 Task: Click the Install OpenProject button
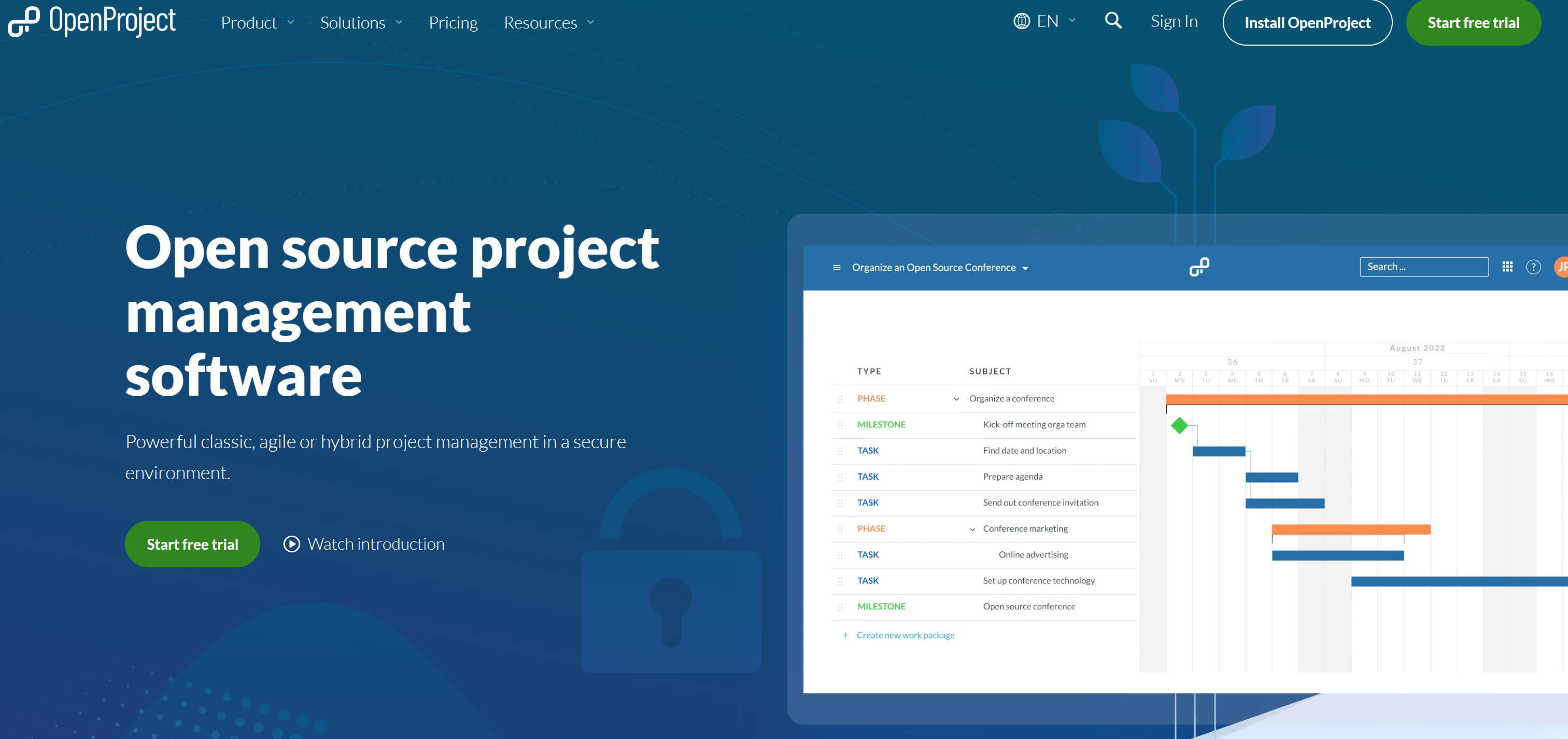tap(1306, 22)
